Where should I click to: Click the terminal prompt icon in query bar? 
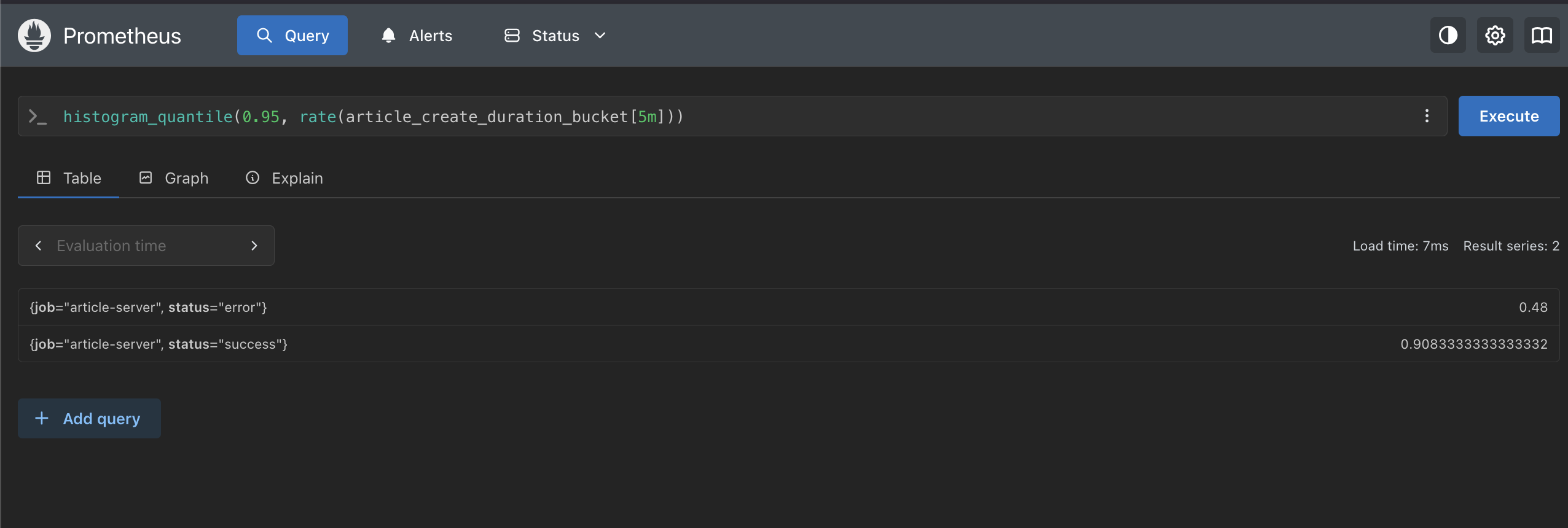point(38,117)
